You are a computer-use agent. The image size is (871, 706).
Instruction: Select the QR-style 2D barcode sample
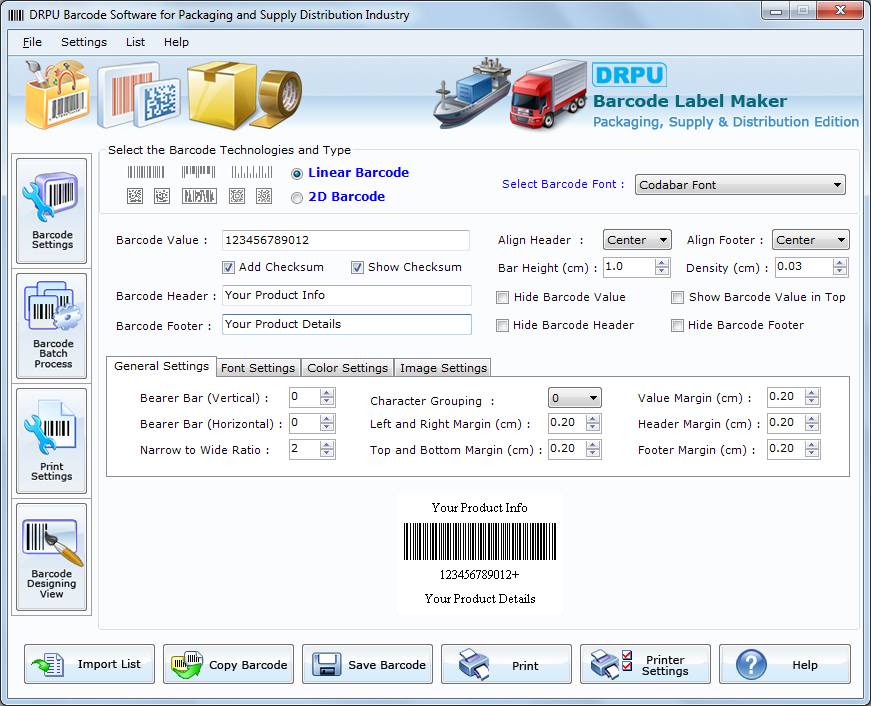[x=134, y=196]
